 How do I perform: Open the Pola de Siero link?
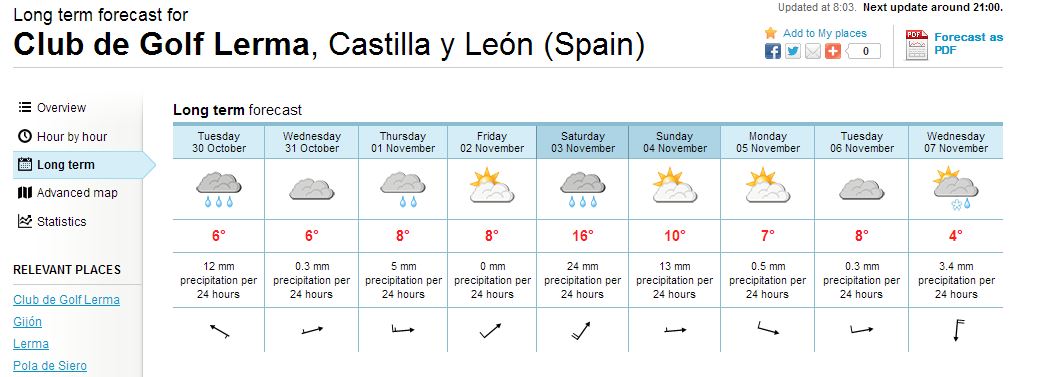pyautogui.click(x=50, y=366)
